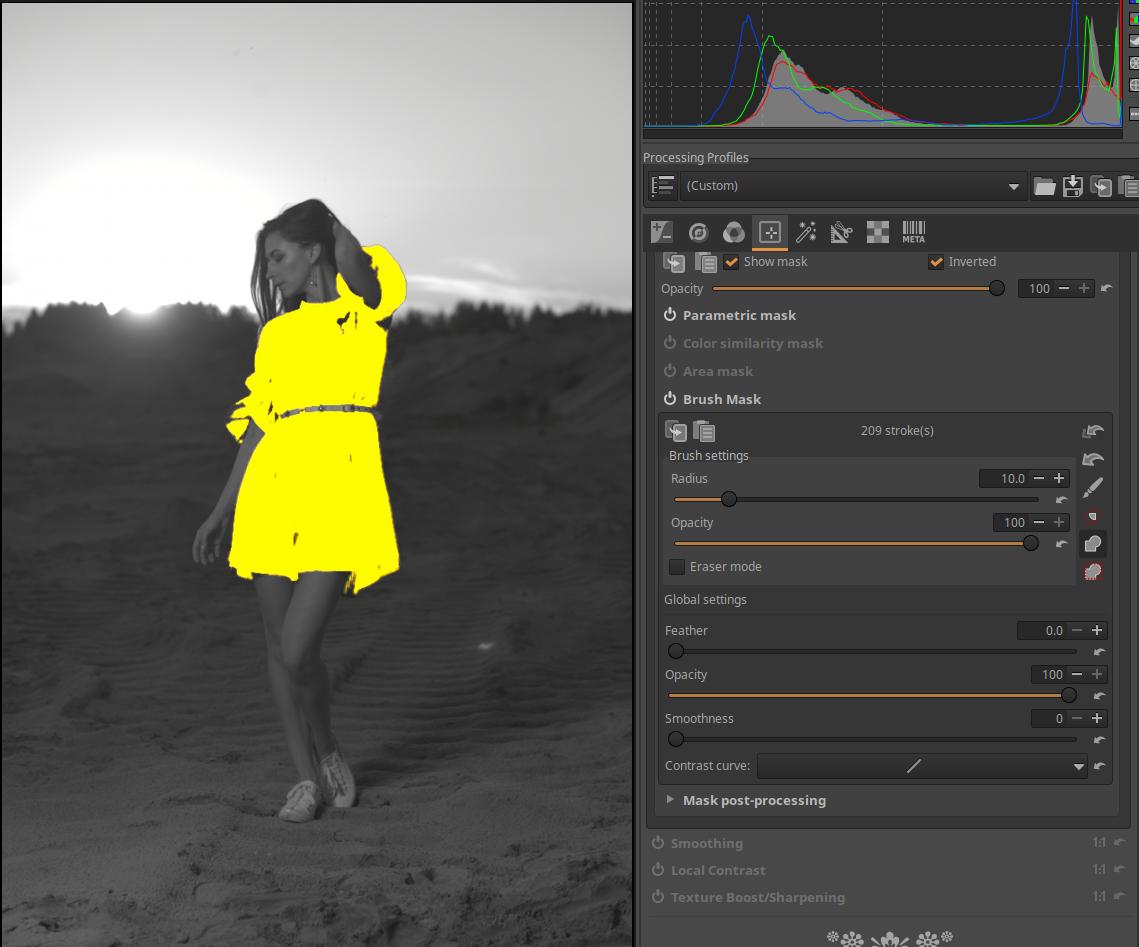
Task: Switch to the Metadata tab
Action: tap(913, 232)
